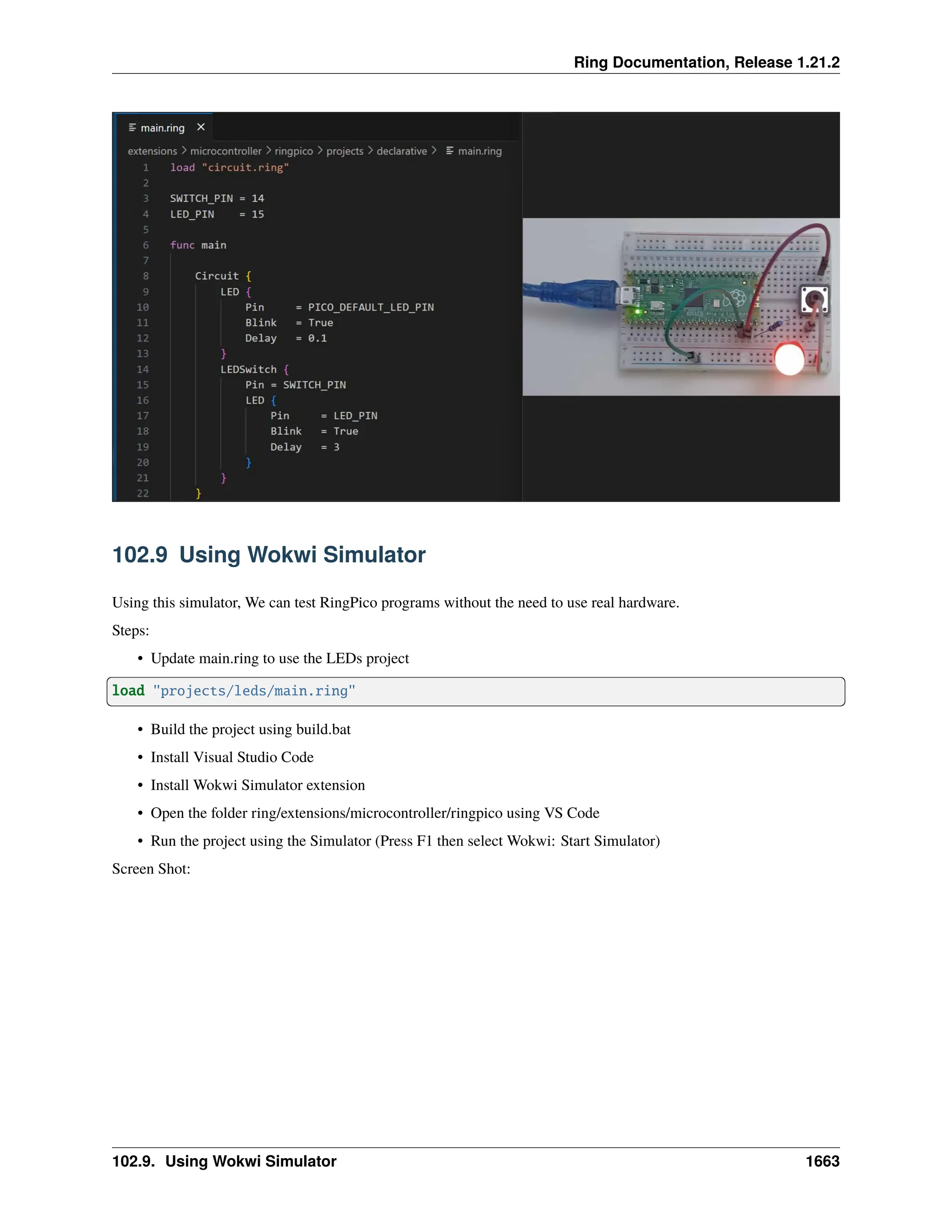Viewport: 952px width, 1232px height.
Task: Open the ringpico breadcrumb segment
Action: coord(294,151)
